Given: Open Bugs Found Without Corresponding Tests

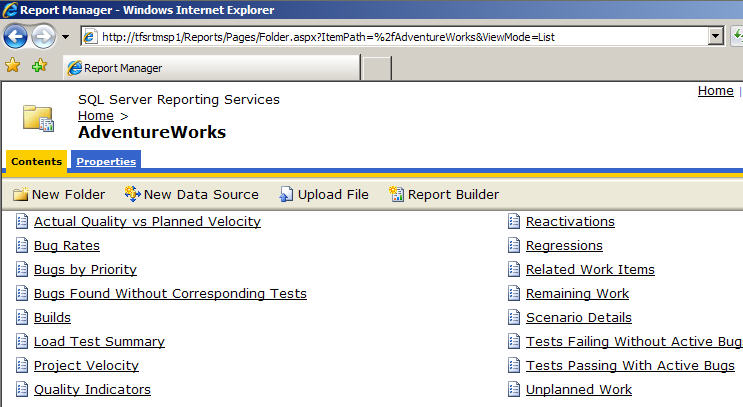Looking at the screenshot, I should coord(170,293).
